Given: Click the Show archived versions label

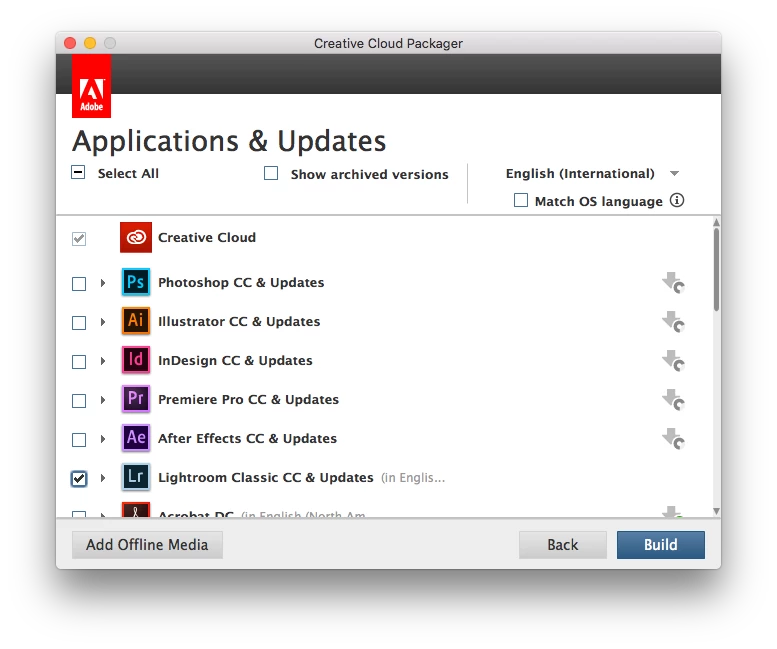Looking at the screenshot, I should [x=369, y=174].
